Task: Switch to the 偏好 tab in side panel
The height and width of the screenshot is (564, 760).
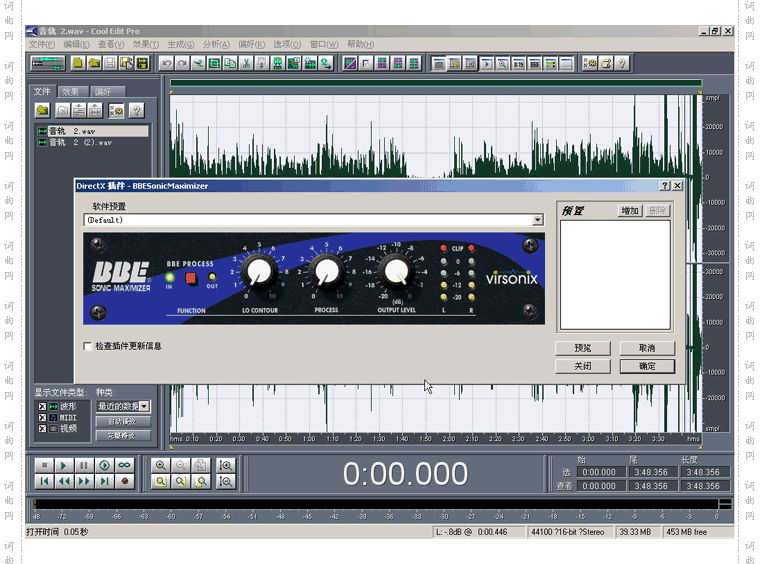Action: pyautogui.click(x=106, y=92)
